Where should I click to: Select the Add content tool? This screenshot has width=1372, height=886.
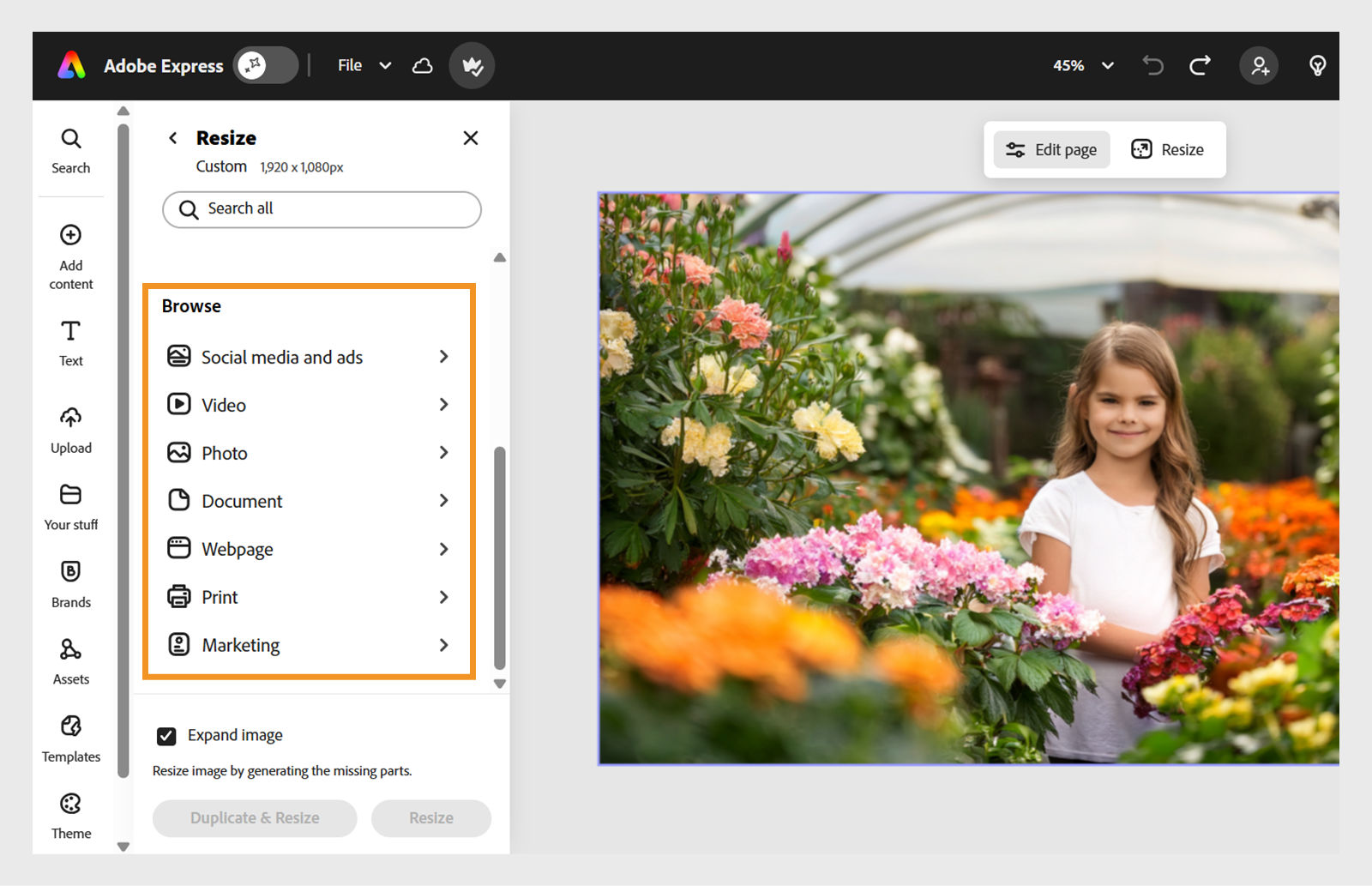(x=70, y=253)
